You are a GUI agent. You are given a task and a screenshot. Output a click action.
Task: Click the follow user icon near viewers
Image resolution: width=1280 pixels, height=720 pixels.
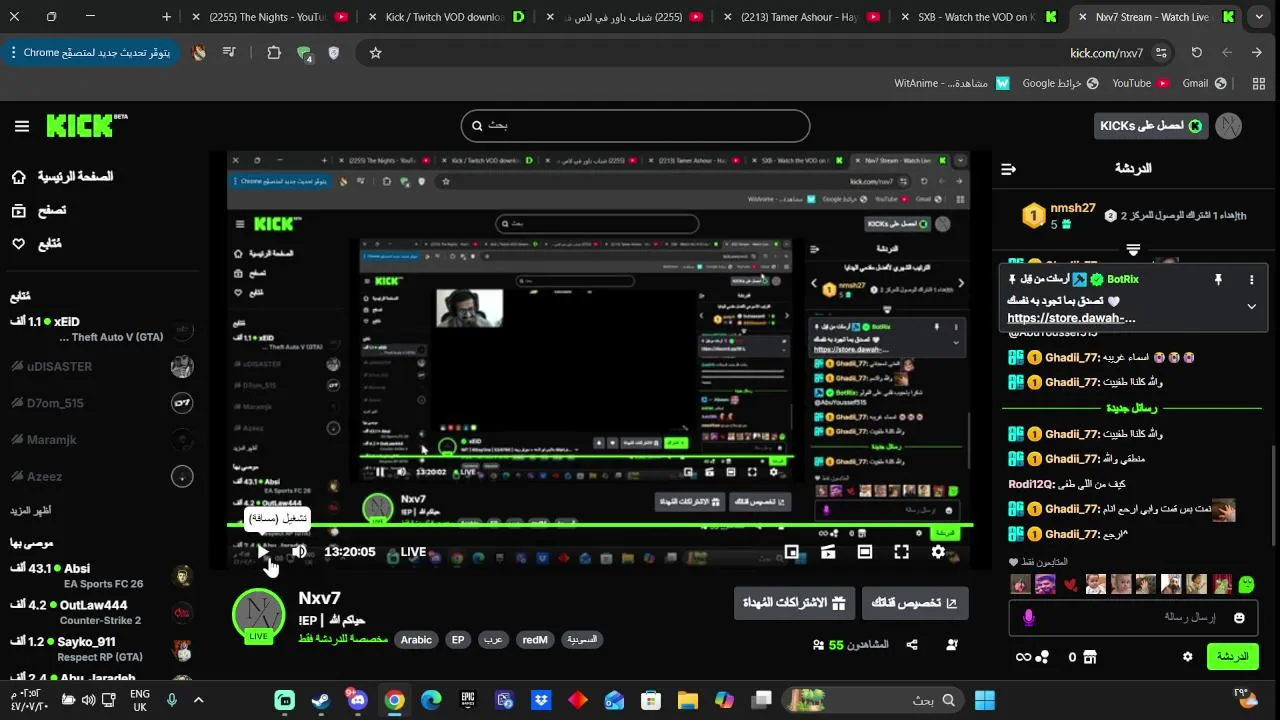(x=952, y=646)
